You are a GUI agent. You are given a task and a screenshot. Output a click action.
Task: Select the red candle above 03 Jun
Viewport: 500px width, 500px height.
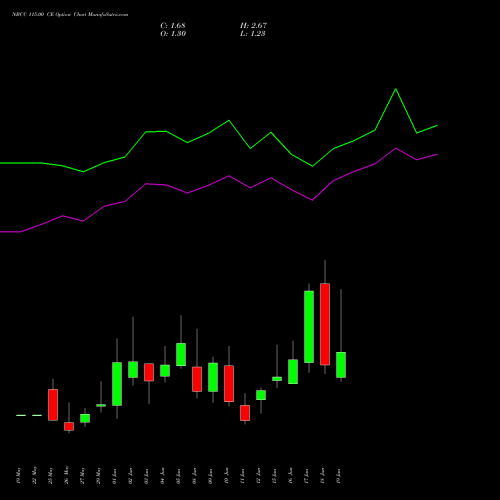149,372
